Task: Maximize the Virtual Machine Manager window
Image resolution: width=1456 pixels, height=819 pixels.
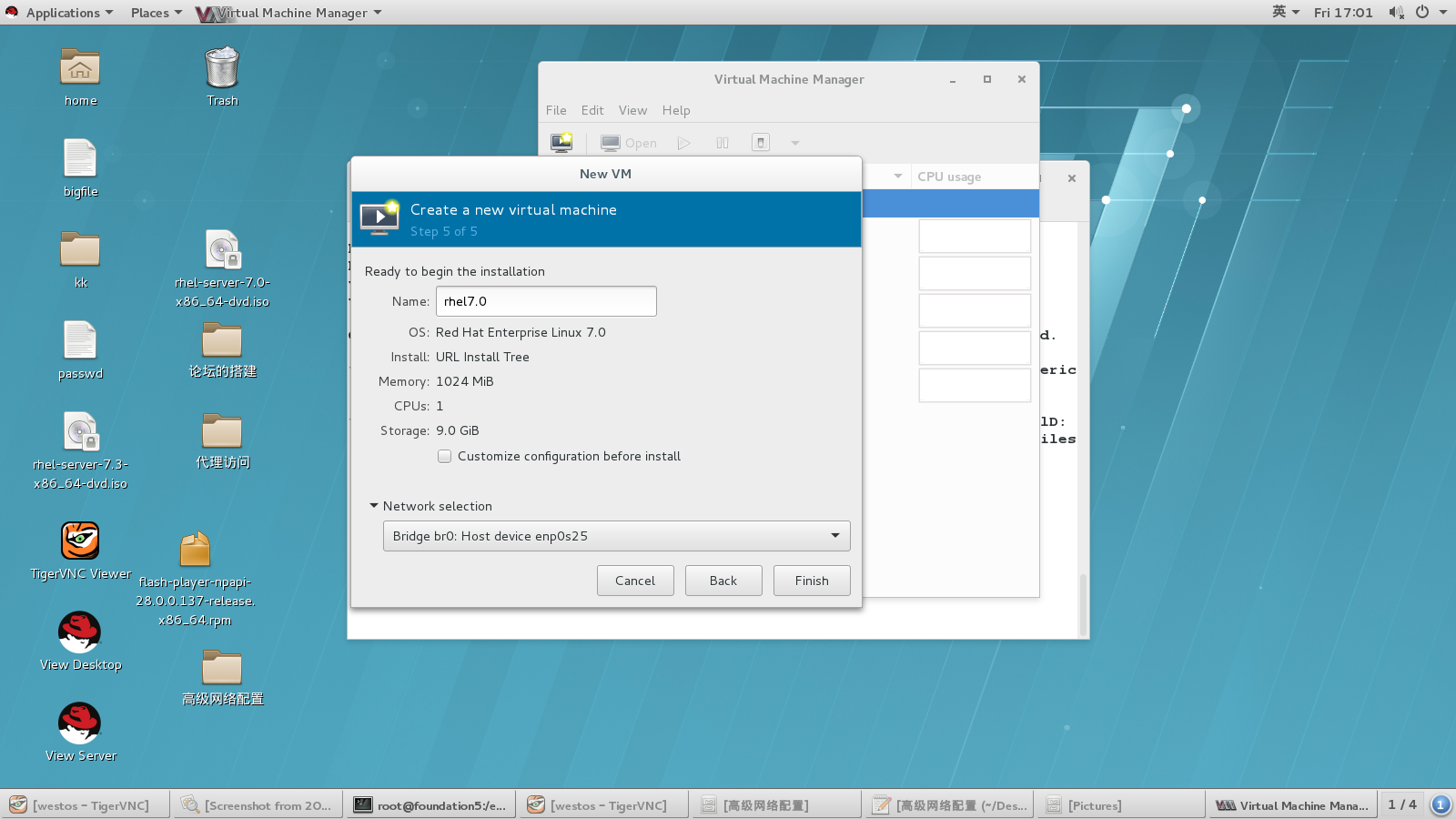Action: [x=987, y=79]
